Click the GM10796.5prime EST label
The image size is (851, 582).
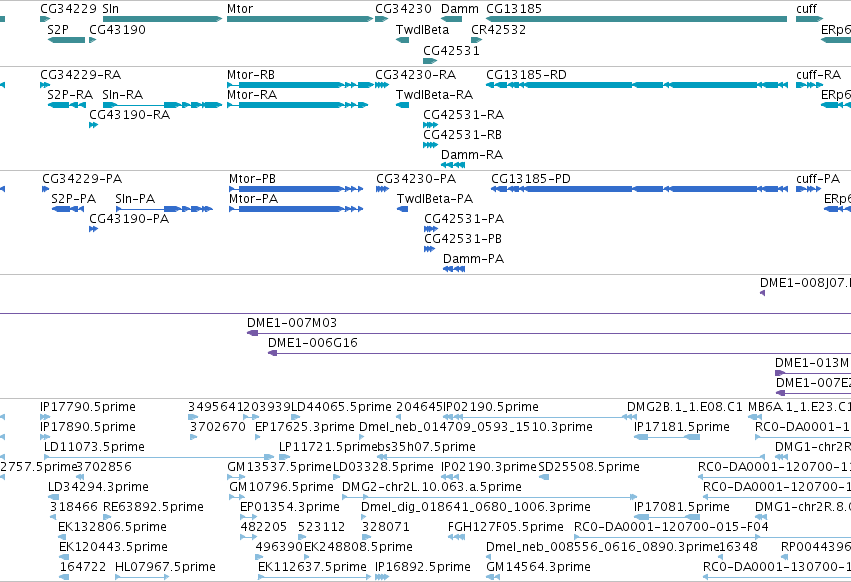pos(281,487)
